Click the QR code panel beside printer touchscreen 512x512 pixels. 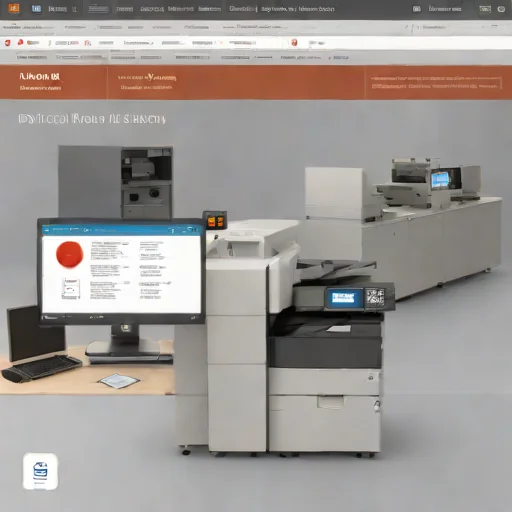[375, 297]
